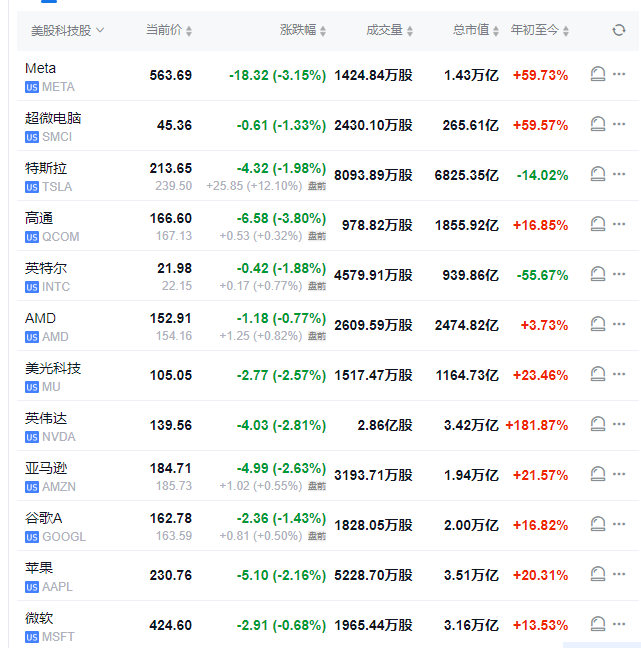This screenshot has width=641, height=648.
Task: Open the 超微电脑 stock name link
Action: pos(53,118)
